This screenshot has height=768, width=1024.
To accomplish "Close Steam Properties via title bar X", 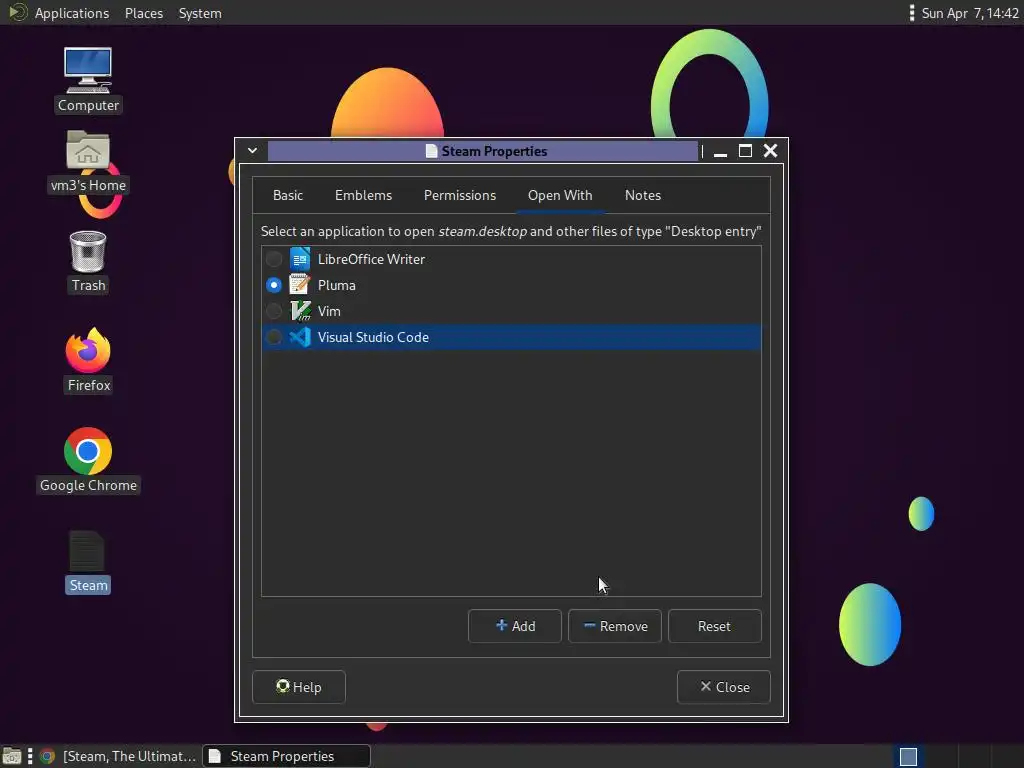I will [x=771, y=151].
